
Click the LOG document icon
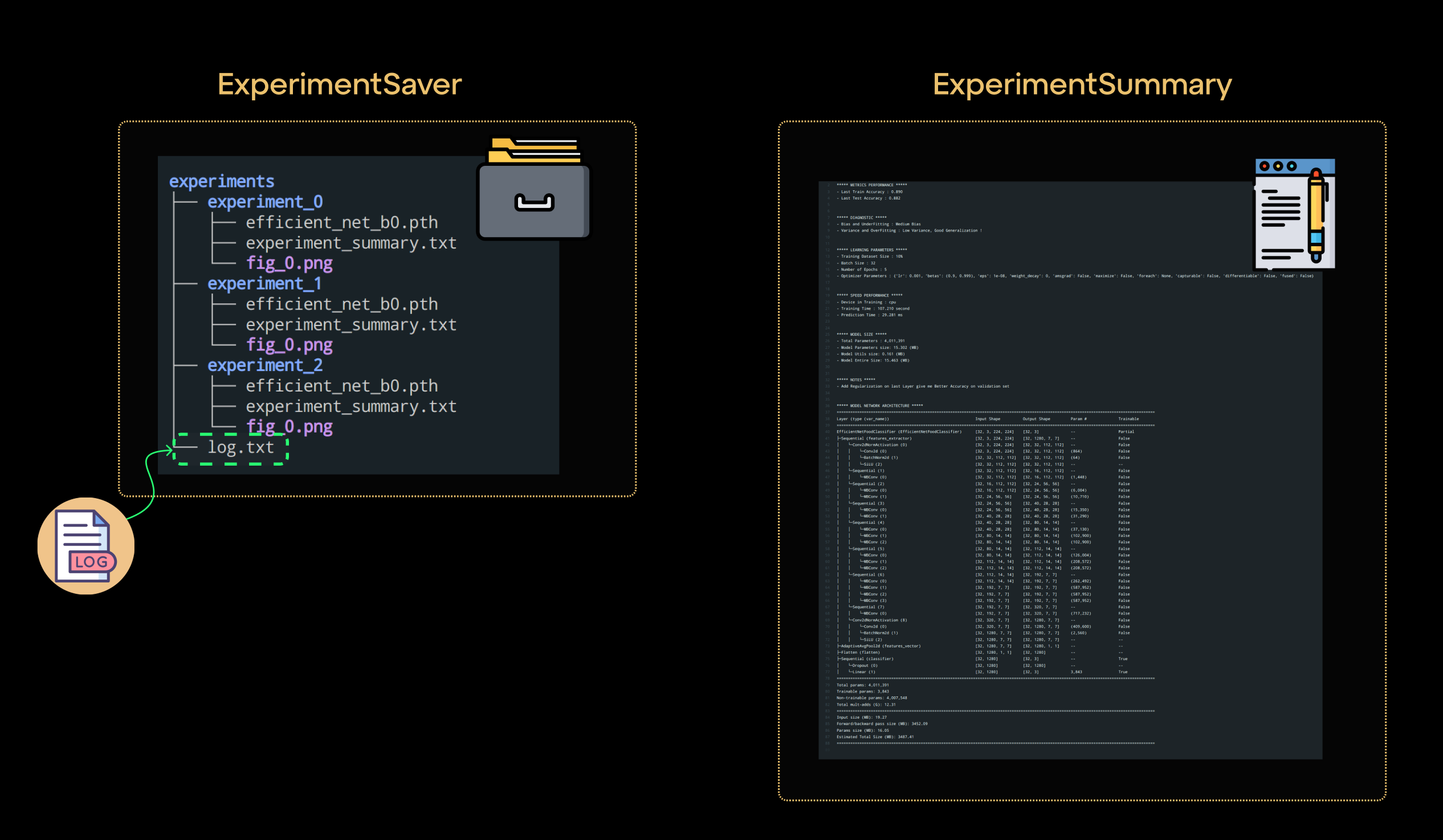tap(86, 547)
